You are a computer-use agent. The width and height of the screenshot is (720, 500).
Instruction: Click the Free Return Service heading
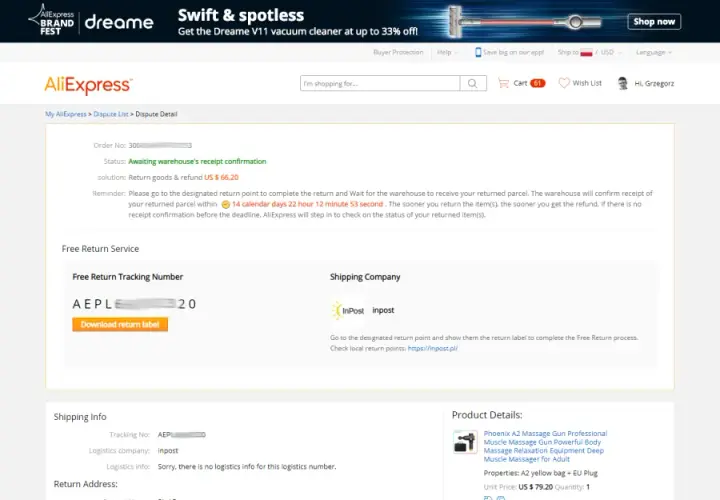[100, 249]
